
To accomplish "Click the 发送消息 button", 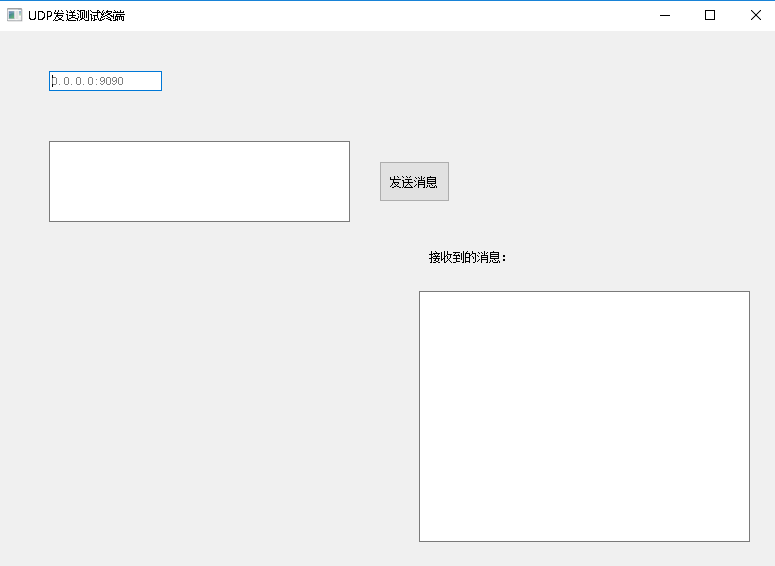I will pos(414,181).
